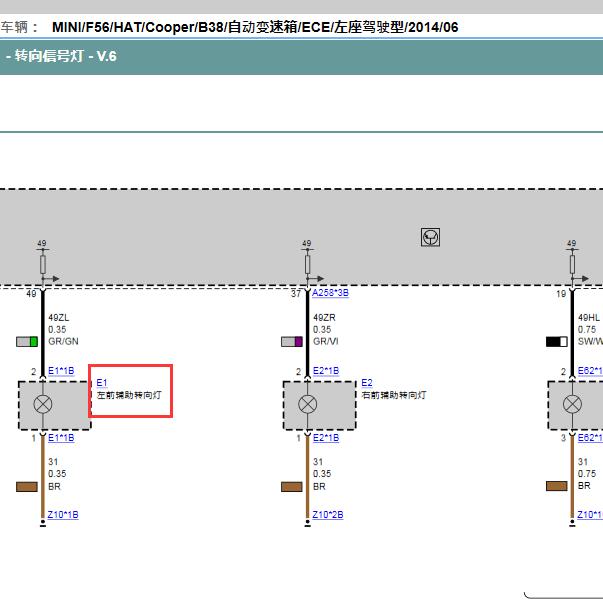The height and width of the screenshot is (604, 603).
Task: Click the black/white wire color swatch
Action: pos(557,342)
